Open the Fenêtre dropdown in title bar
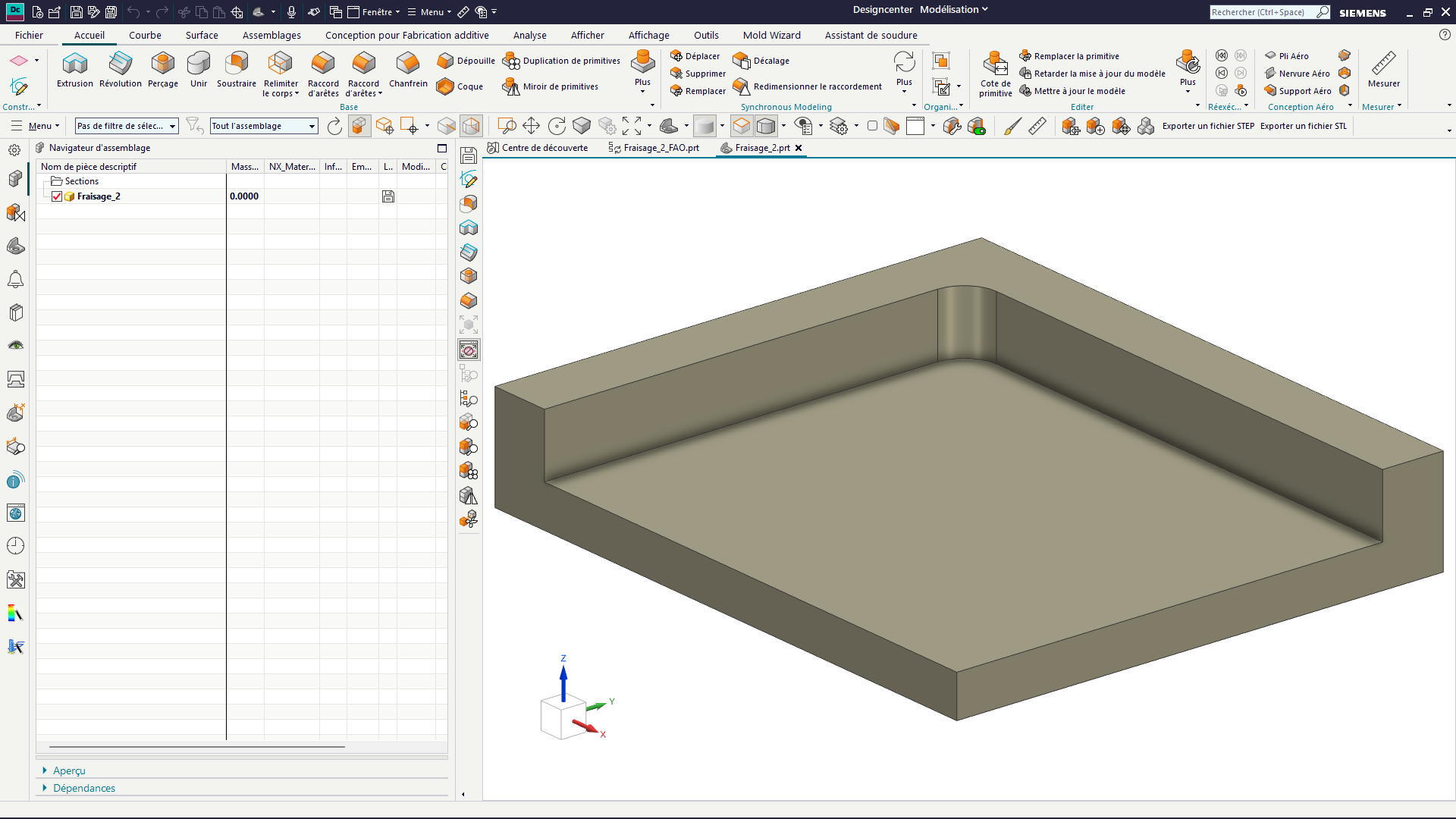The width and height of the screenshot is (1456, 819). point(374,12)
